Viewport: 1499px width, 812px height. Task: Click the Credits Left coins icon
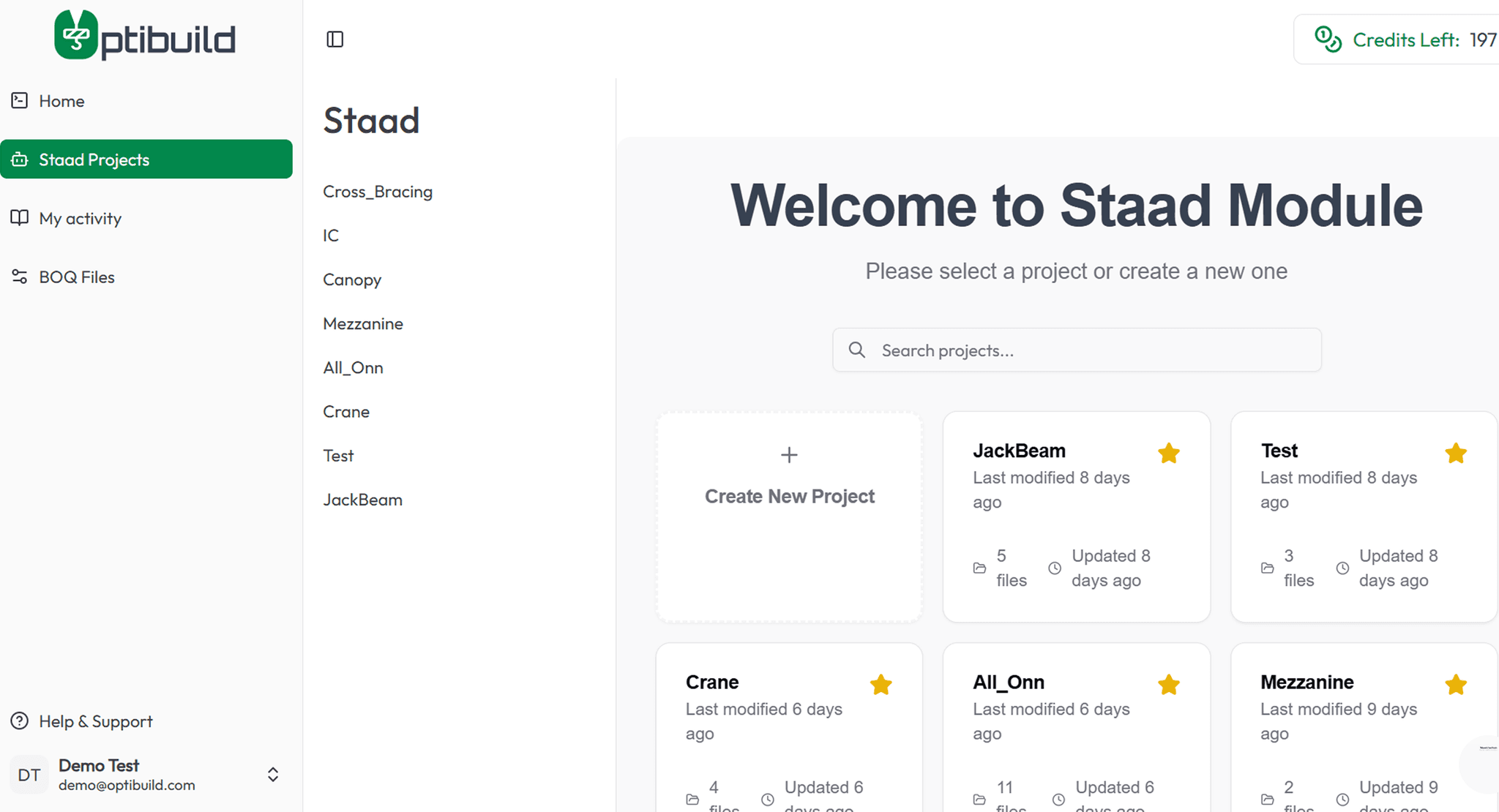[x=1328, y=40]
